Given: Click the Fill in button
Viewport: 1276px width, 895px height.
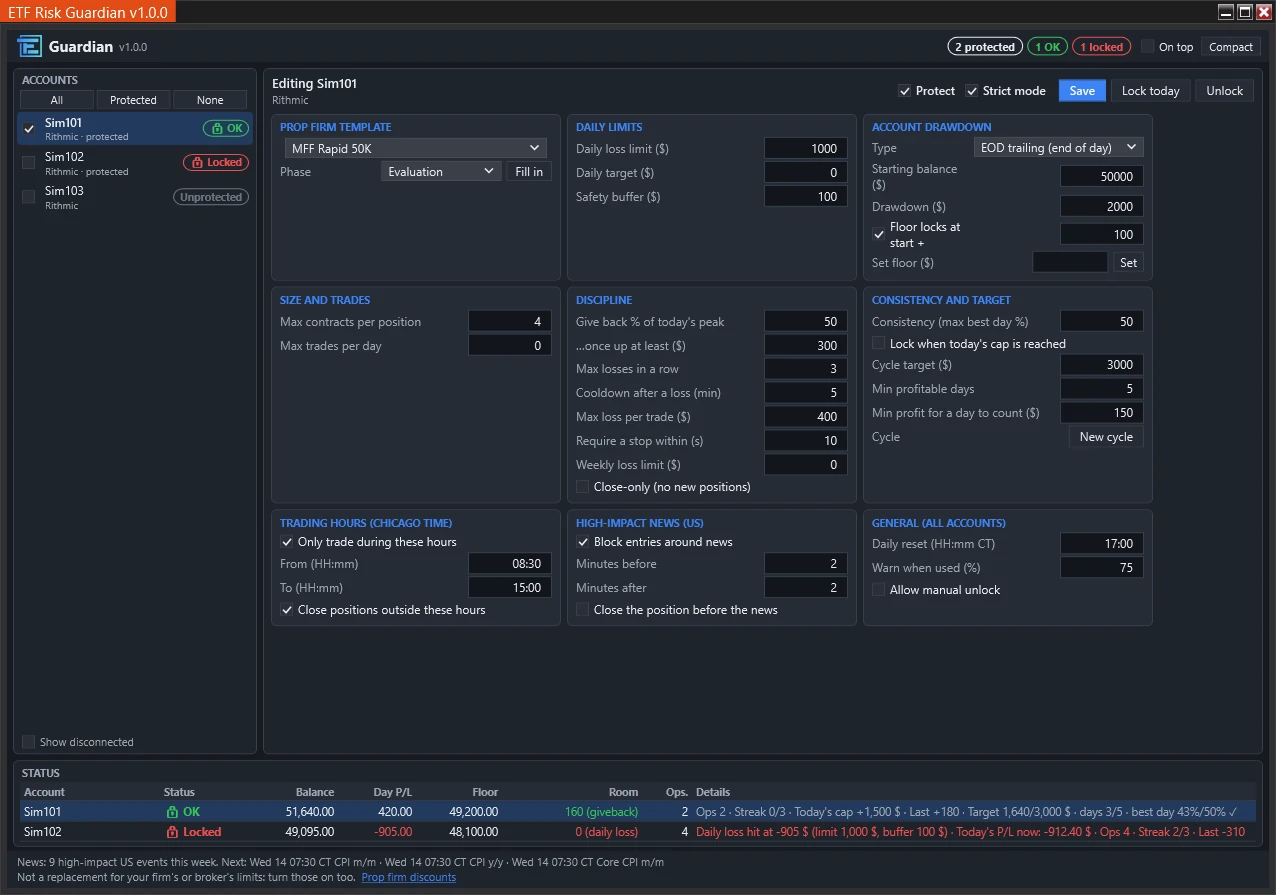Looking at the screenshot, I should [529, 172].
